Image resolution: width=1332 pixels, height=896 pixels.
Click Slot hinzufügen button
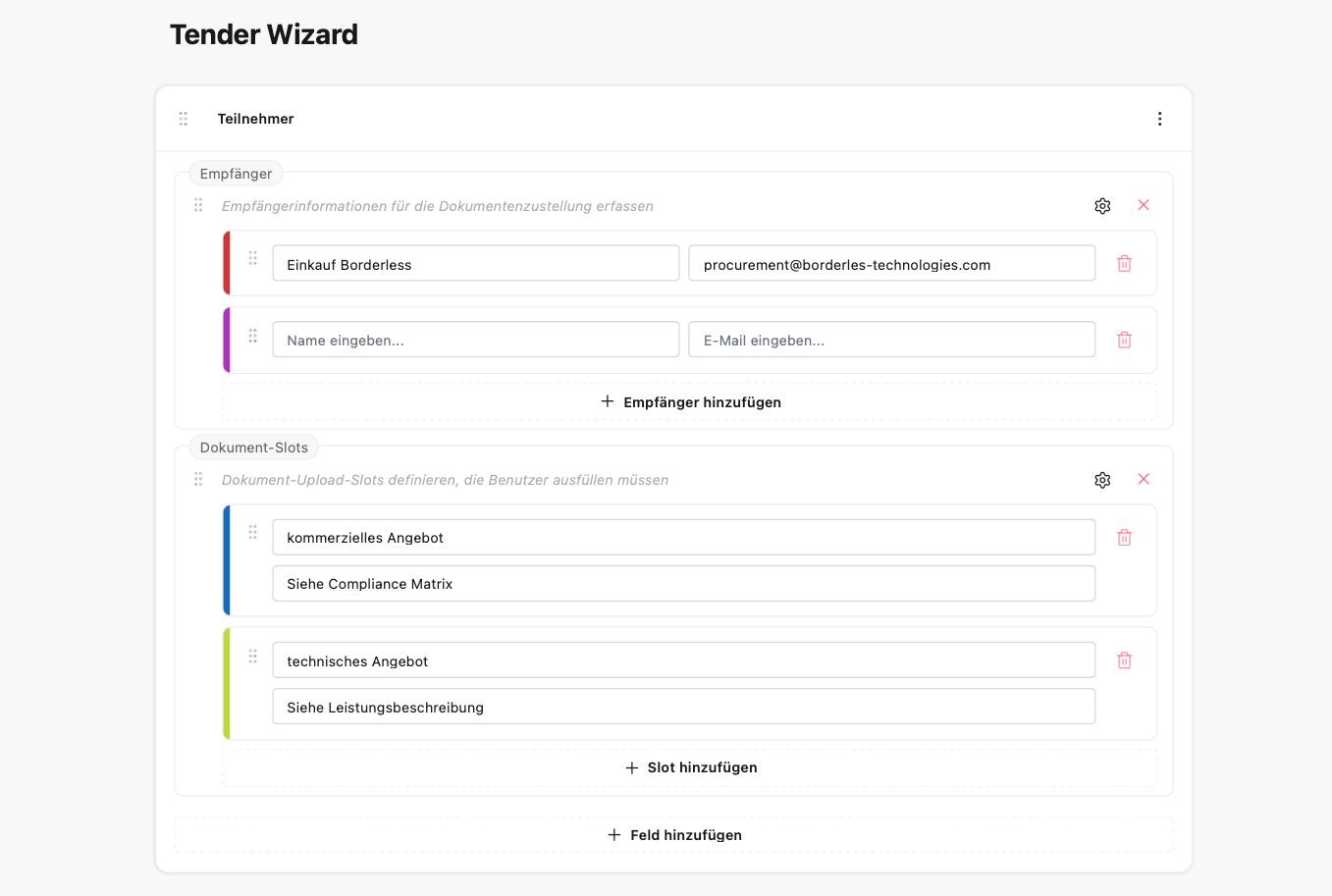click(690, 767)
